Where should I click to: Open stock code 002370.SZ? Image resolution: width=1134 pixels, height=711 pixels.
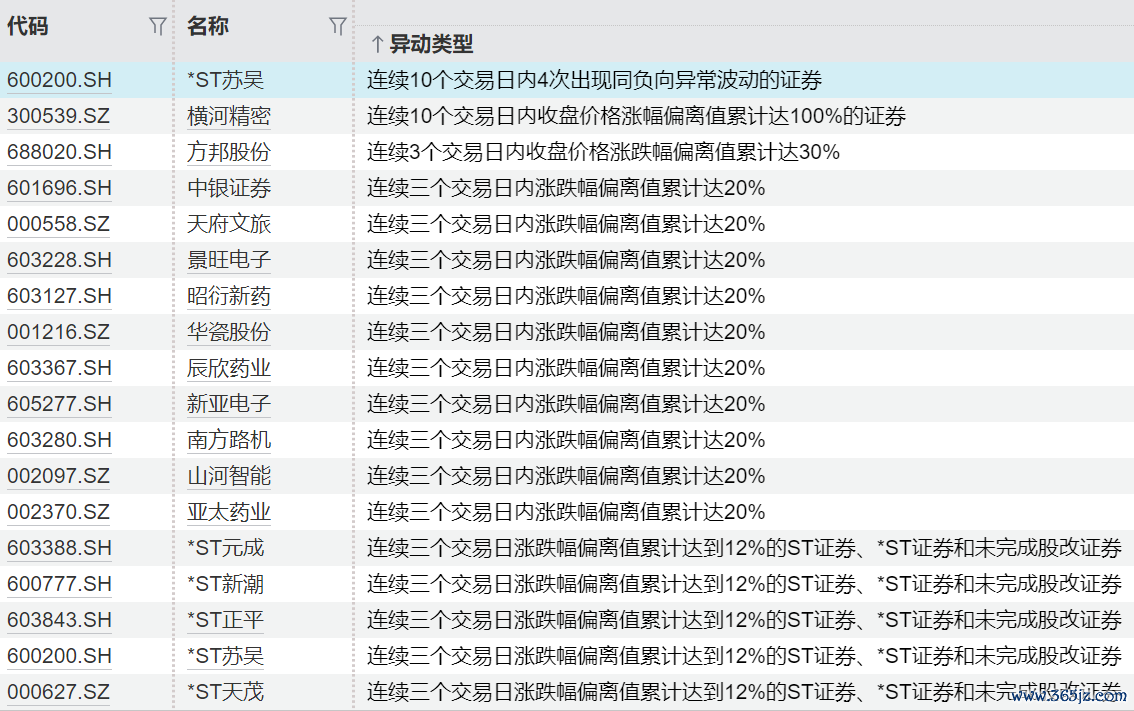pos(59,512)
